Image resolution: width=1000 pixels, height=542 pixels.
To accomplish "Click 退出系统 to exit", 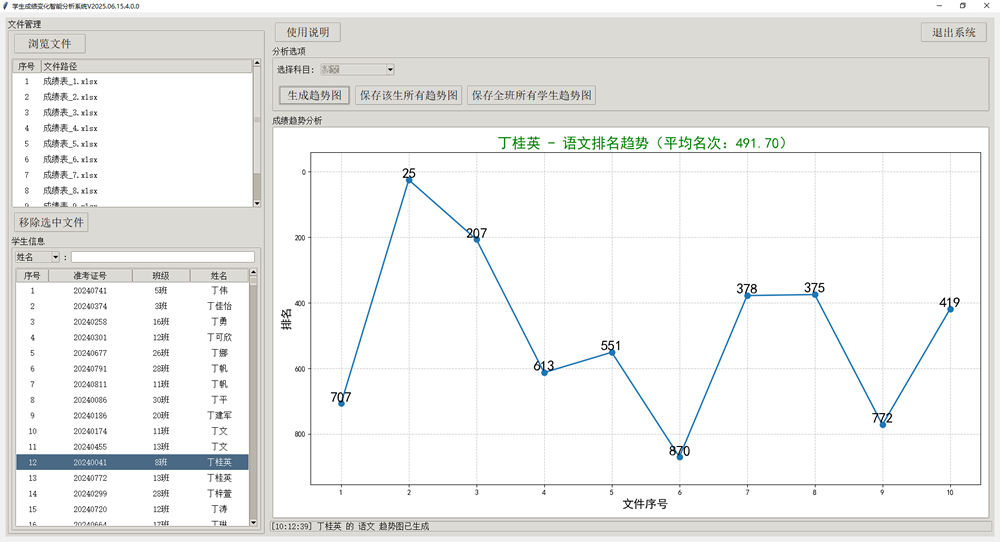I will click(953, 32).
